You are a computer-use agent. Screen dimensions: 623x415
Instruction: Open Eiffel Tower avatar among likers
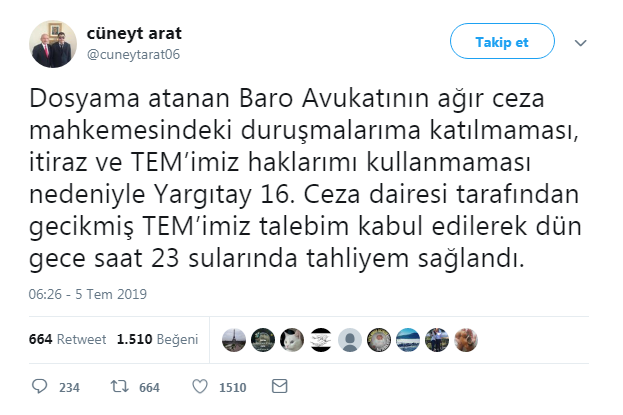(x=234, y=340)
